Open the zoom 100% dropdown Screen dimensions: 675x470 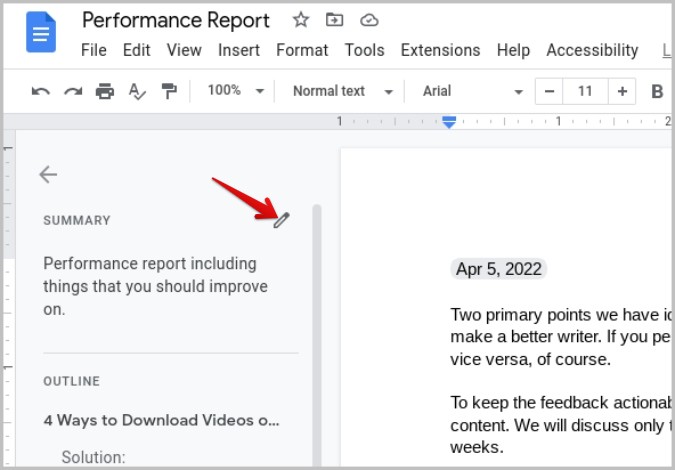coord(235,91)
